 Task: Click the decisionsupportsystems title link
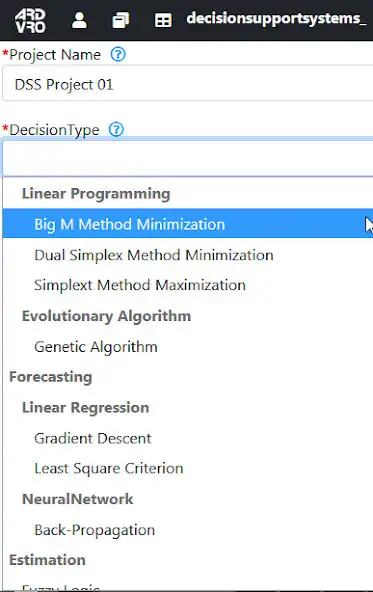pos(276,18)
